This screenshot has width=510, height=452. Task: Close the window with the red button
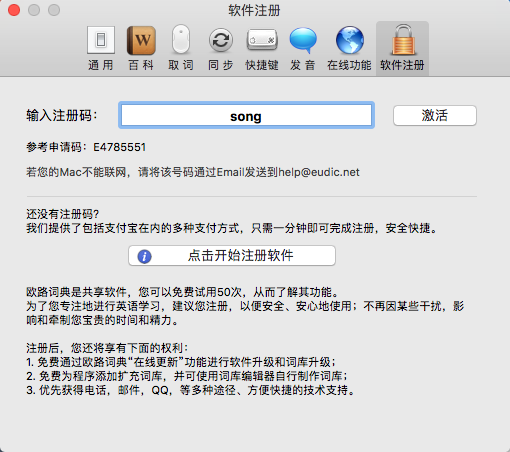14,10
